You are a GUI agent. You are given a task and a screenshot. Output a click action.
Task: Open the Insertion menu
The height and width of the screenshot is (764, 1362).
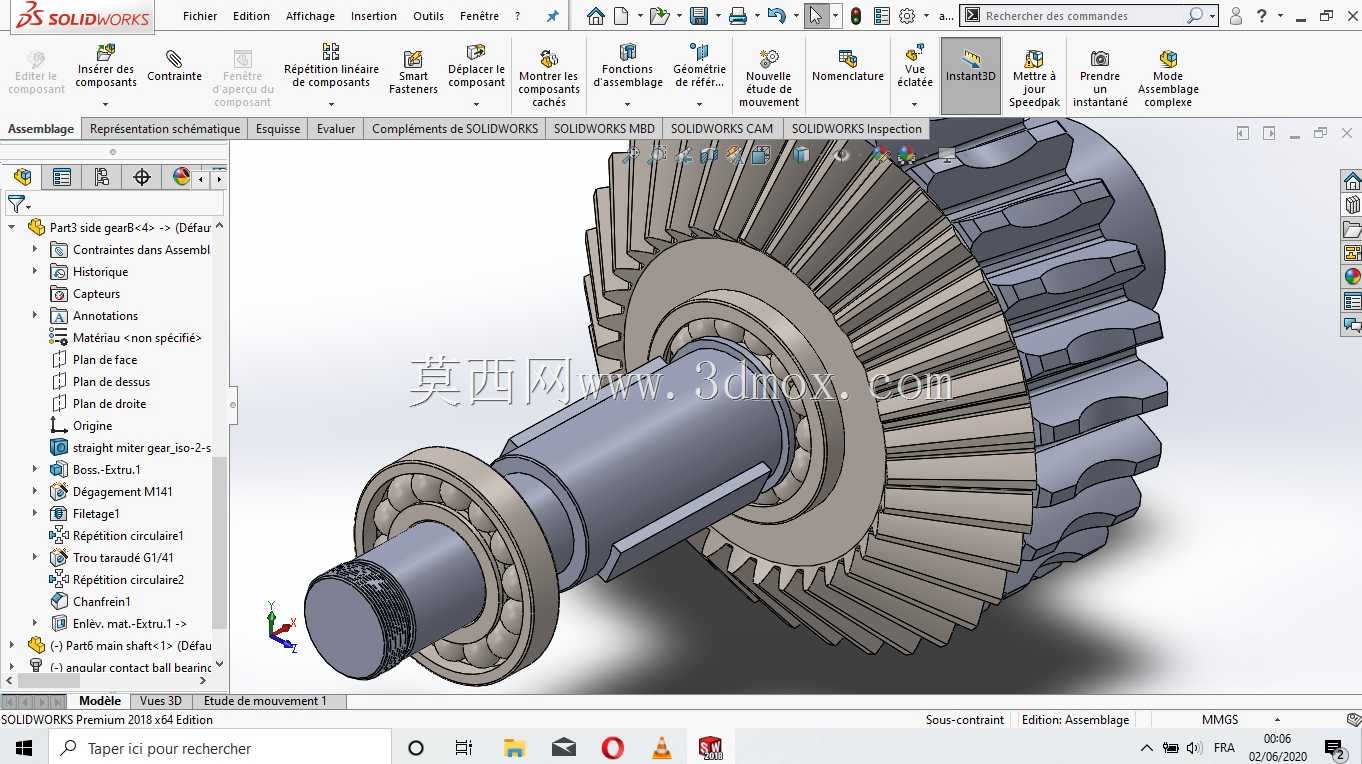pyautogui.click(x=373, y=16)
